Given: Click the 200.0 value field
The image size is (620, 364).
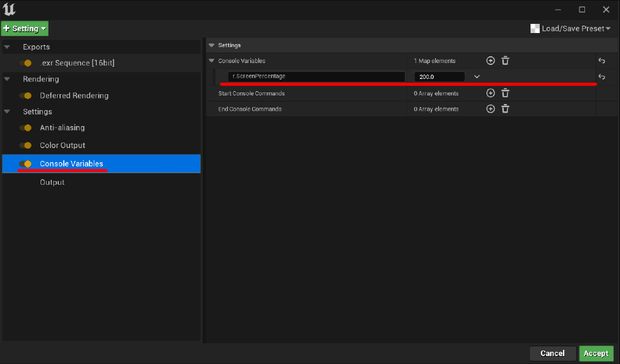Looking at the screenshot, I should pyautogui.click(x=439, y=77).
